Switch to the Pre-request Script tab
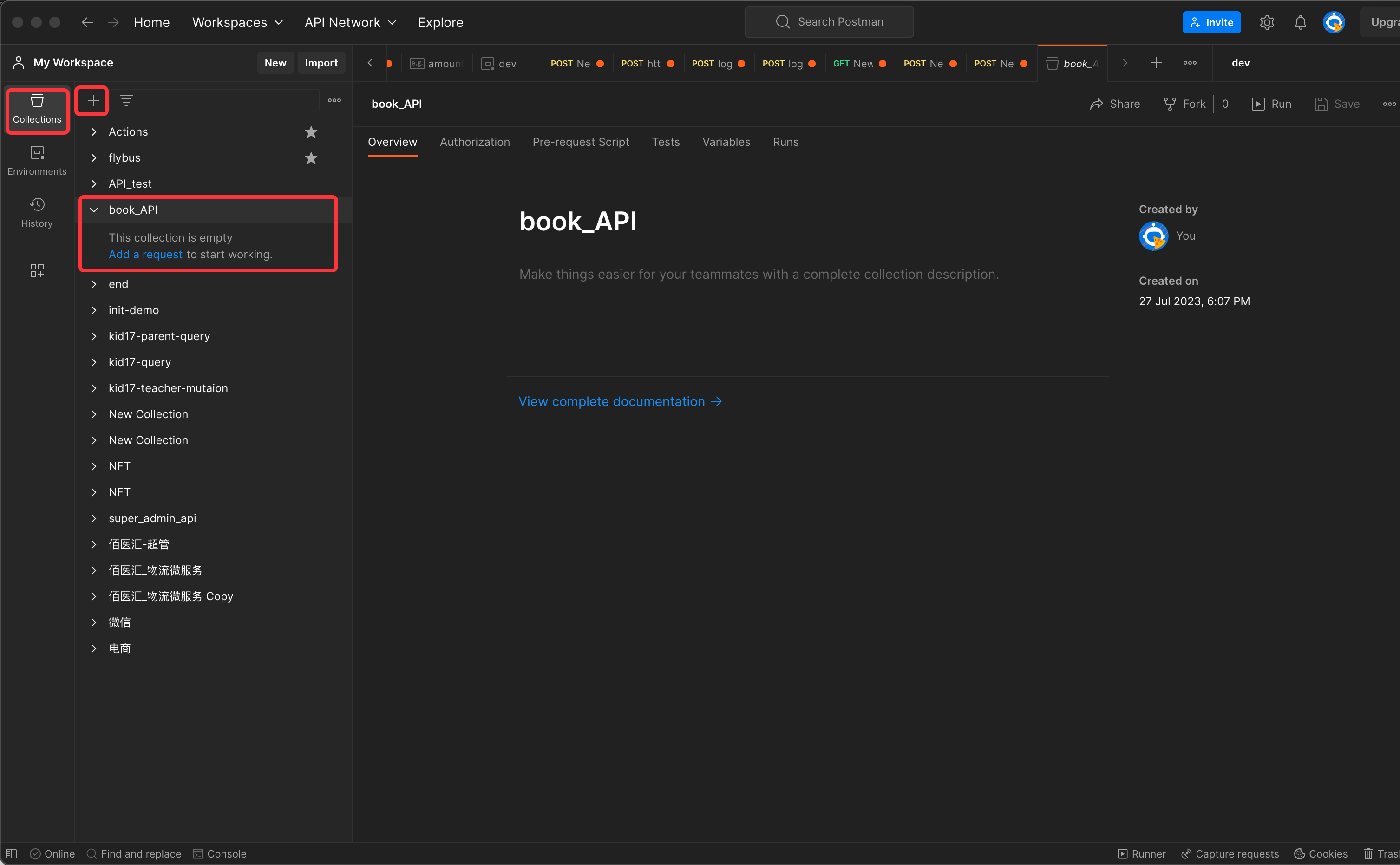 pos(581,142)
